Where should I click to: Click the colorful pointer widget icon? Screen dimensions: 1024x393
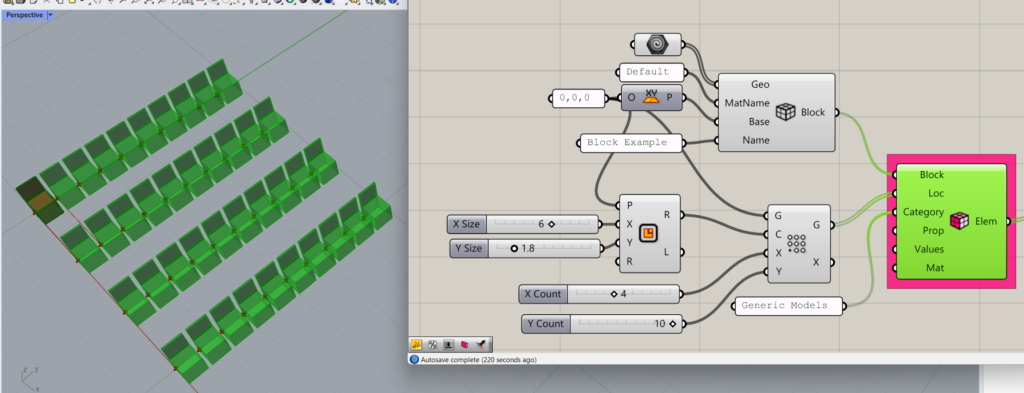481,345
